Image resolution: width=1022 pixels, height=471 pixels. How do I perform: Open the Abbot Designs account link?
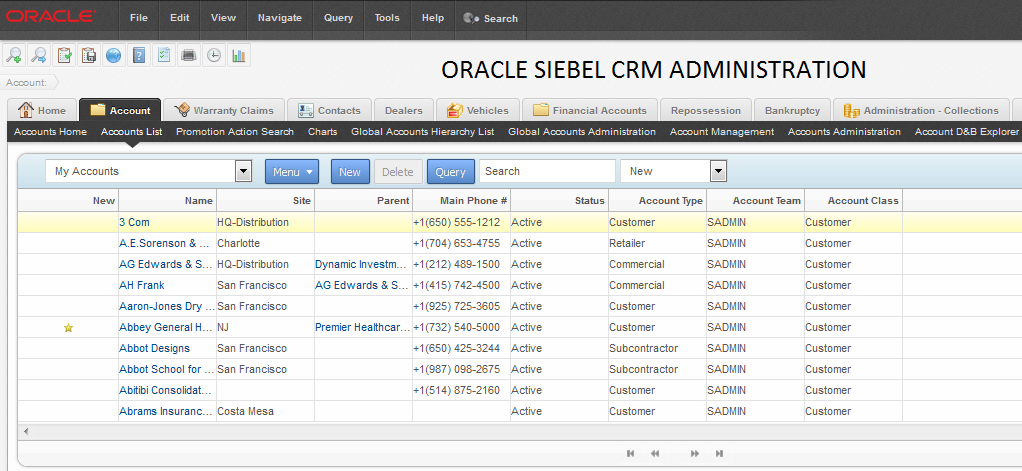154,349
